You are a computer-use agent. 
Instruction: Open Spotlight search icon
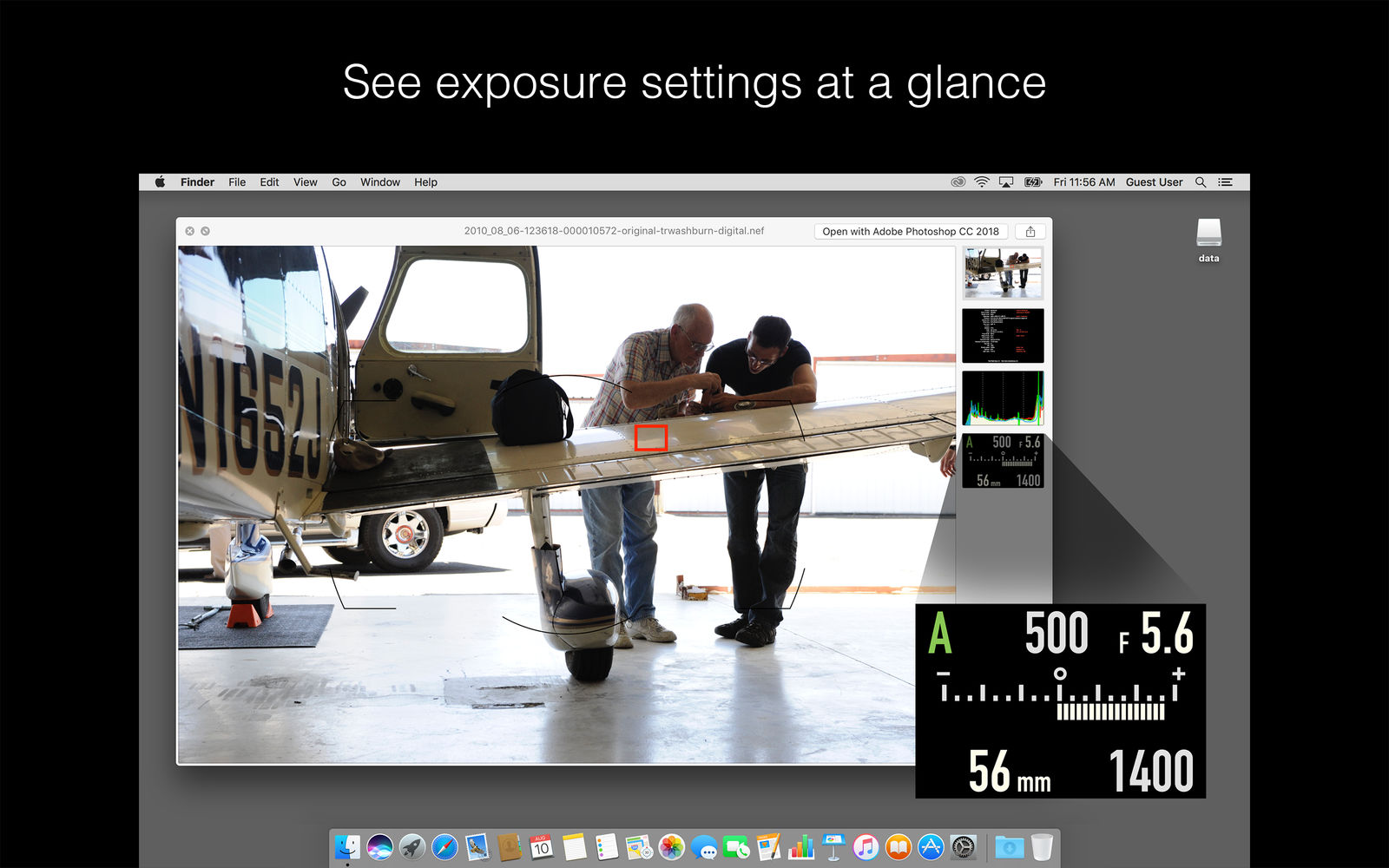(x=1201, y=182)
